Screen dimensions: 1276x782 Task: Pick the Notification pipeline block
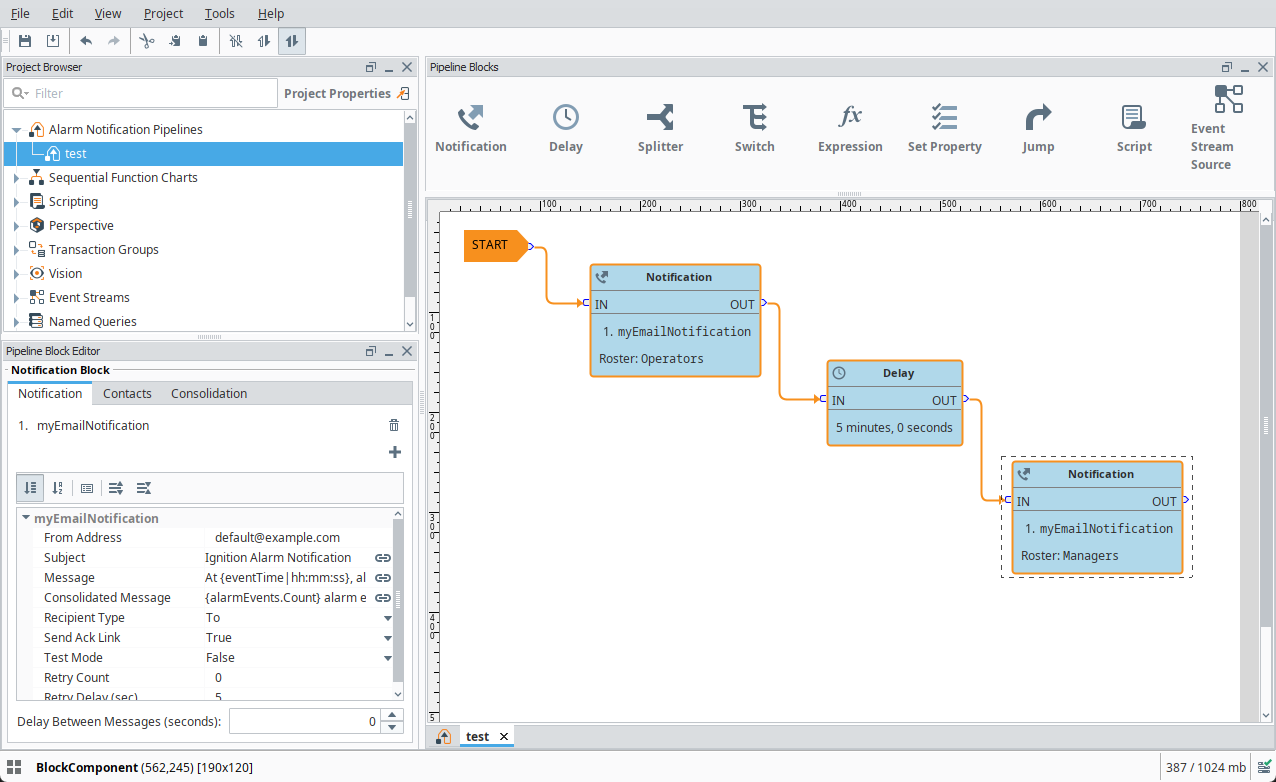[471, 129]
